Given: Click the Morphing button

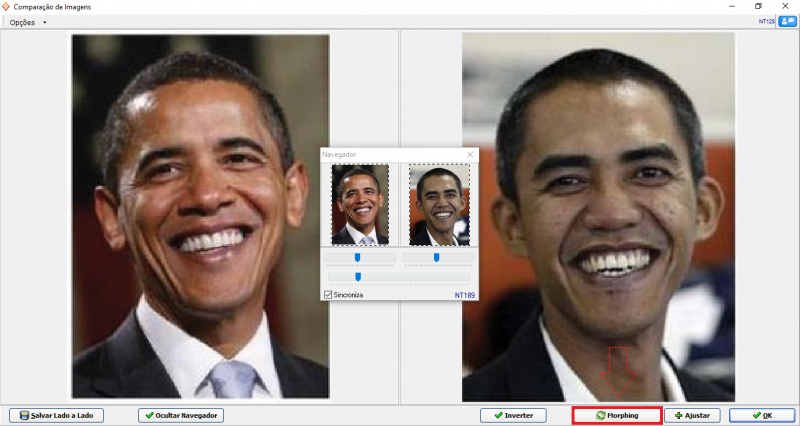Looking at the screenshot, I should point(617,415).
